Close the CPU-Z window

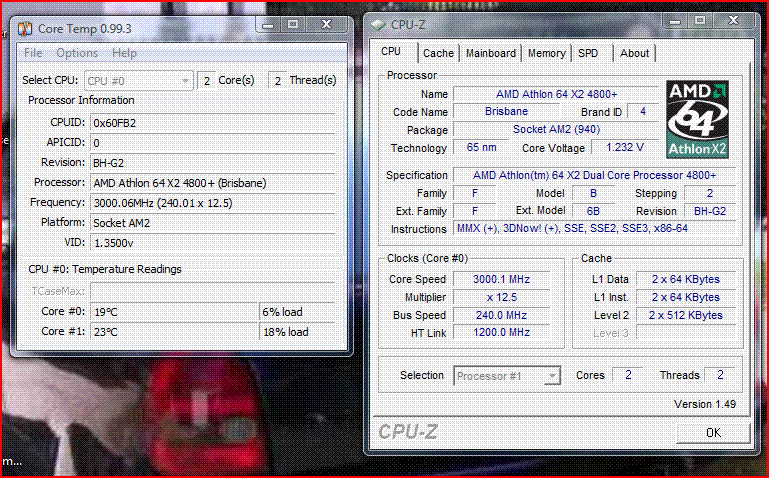pos(733,21)
